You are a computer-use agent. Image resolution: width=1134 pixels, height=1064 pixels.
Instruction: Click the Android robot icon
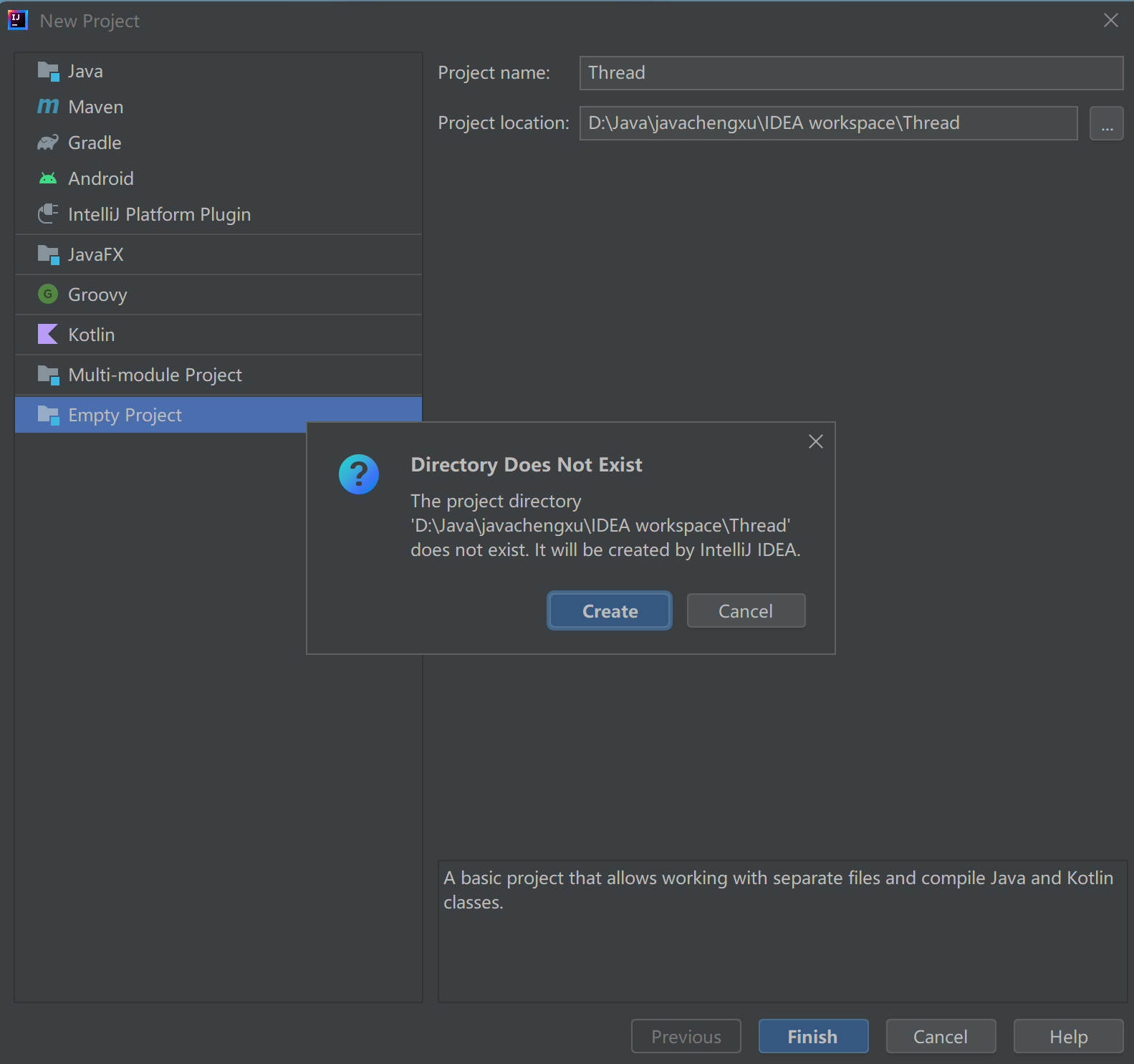48,178
